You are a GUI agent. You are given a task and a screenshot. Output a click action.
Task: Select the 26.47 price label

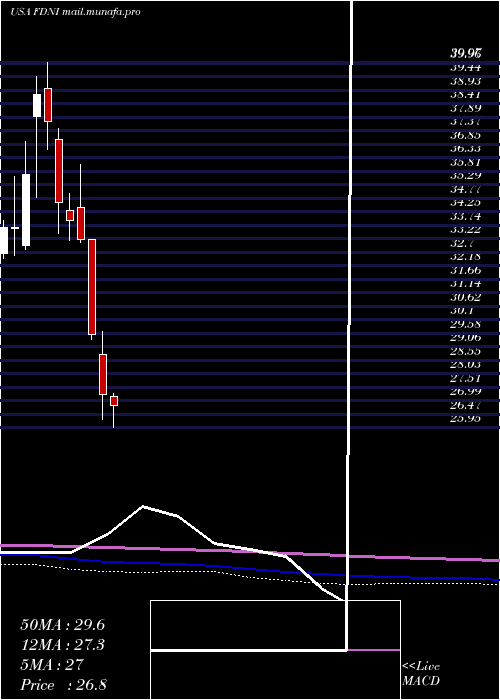[x=465, y=405]
